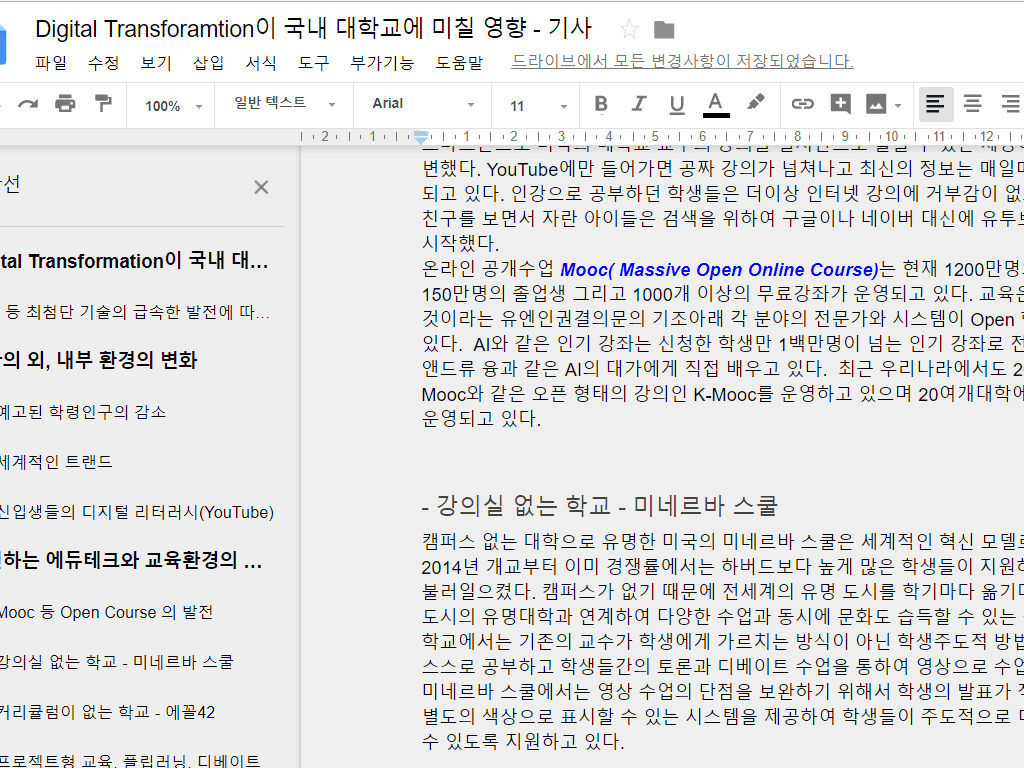Jump to outline item '예고된 학령인구의 감소'
The height and width of the screenshot is (768, 1024).
tap(82, 412)
